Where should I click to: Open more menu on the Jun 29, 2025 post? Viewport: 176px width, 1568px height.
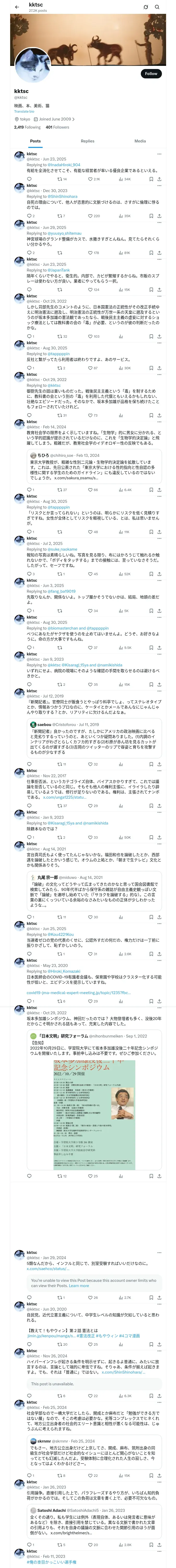[159, 222]
